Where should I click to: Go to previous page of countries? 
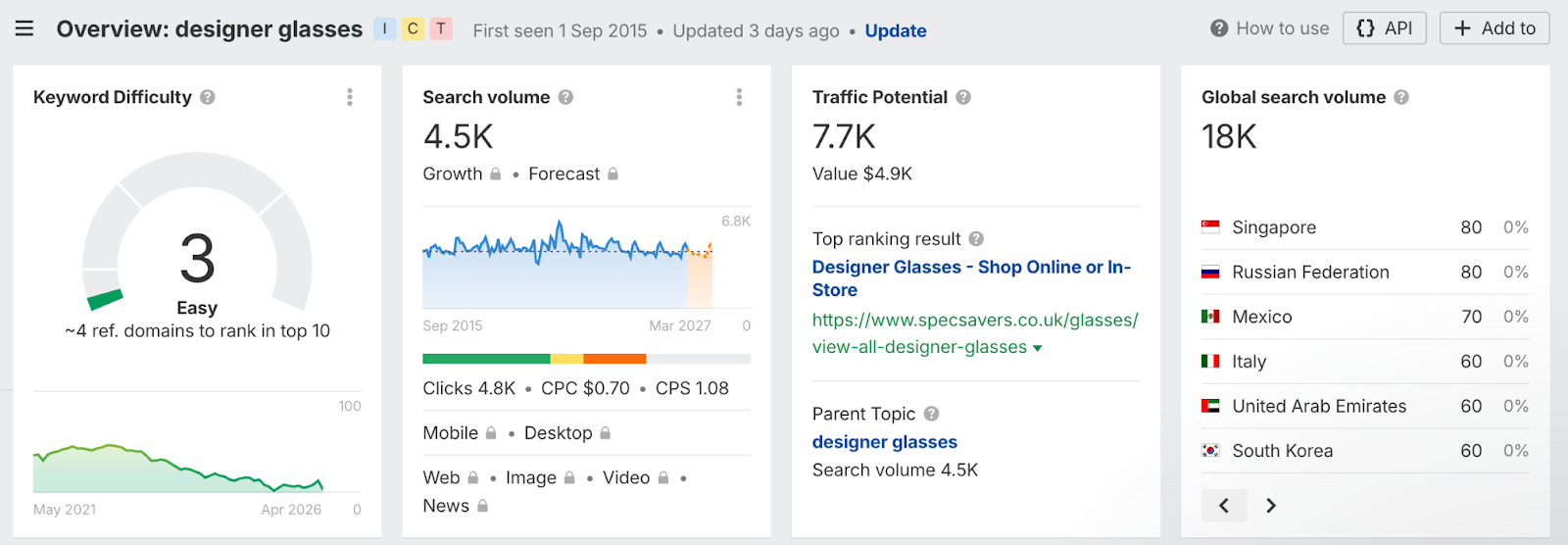pos(1224,506)
